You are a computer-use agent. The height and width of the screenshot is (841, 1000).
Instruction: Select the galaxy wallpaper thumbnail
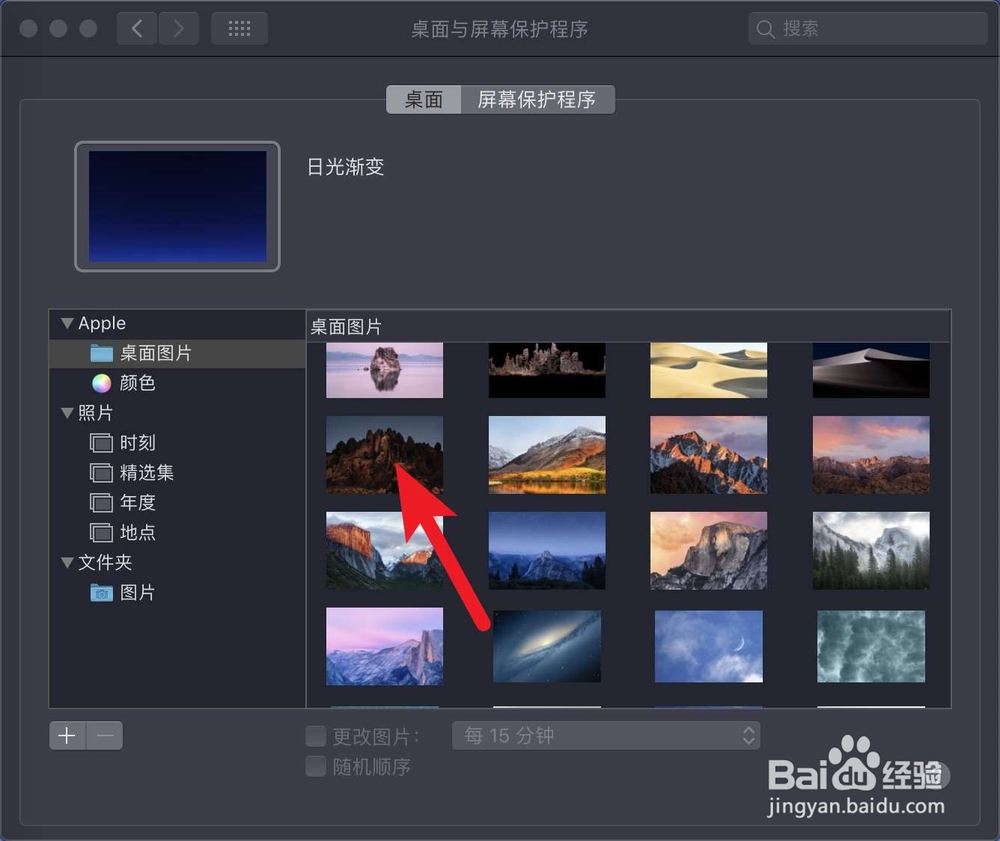[x=546, y=646]
